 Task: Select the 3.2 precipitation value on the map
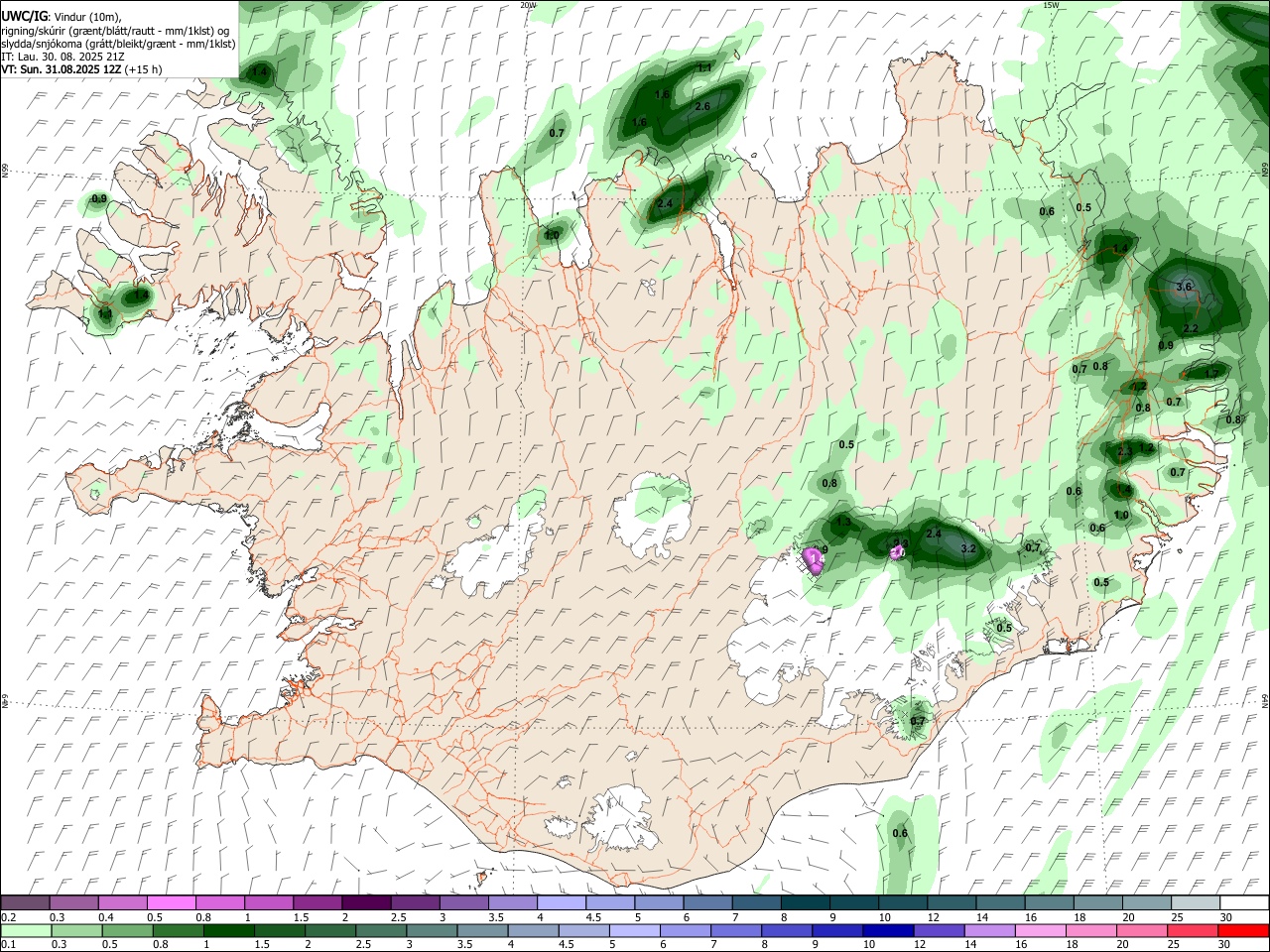click(x=969, y=548)
